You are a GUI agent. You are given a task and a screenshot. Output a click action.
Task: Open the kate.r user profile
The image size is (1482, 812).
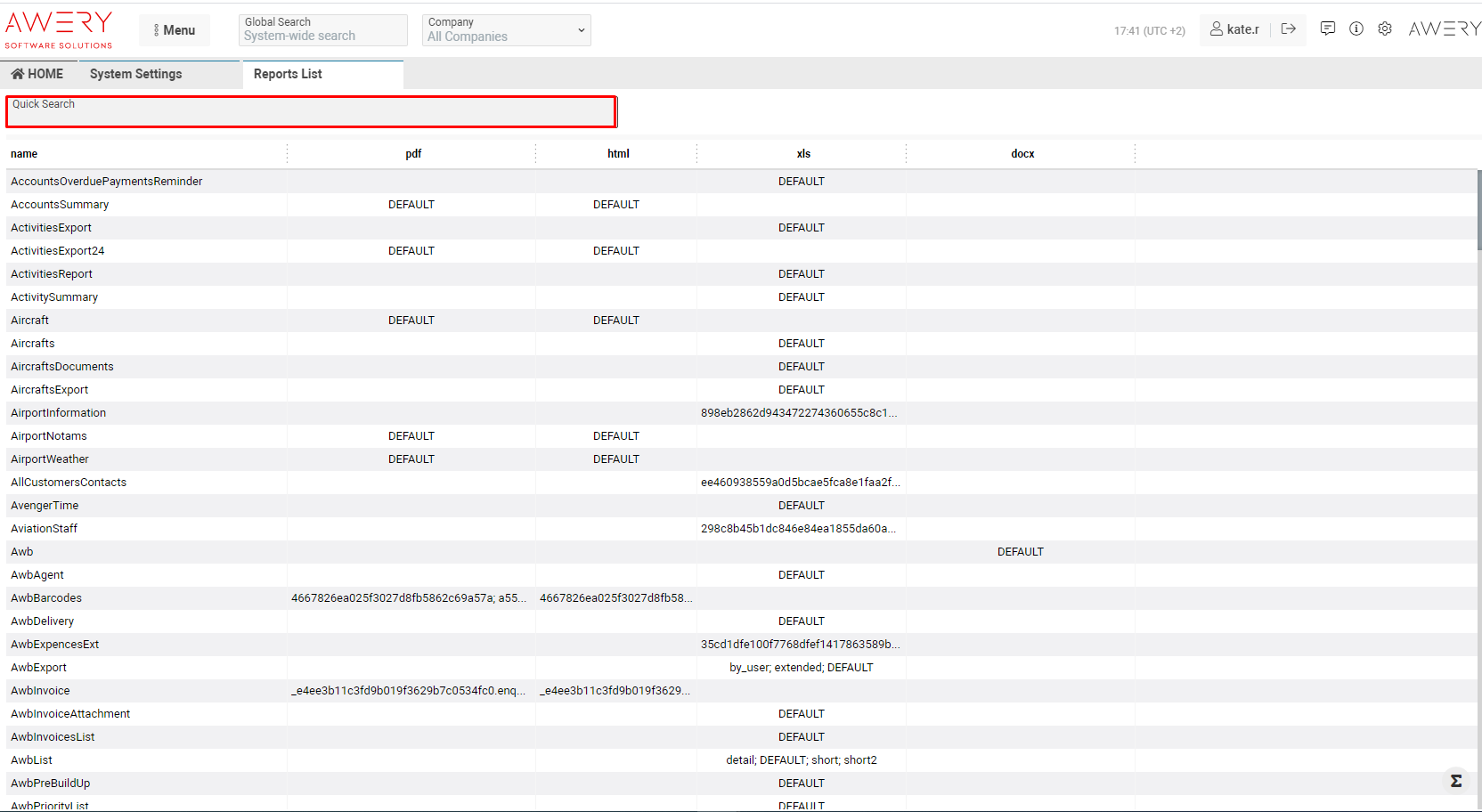[x=1234, y=29]
